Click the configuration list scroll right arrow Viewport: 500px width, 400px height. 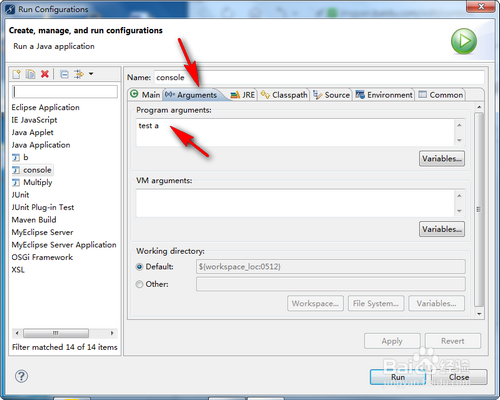(x=112, y=333)
